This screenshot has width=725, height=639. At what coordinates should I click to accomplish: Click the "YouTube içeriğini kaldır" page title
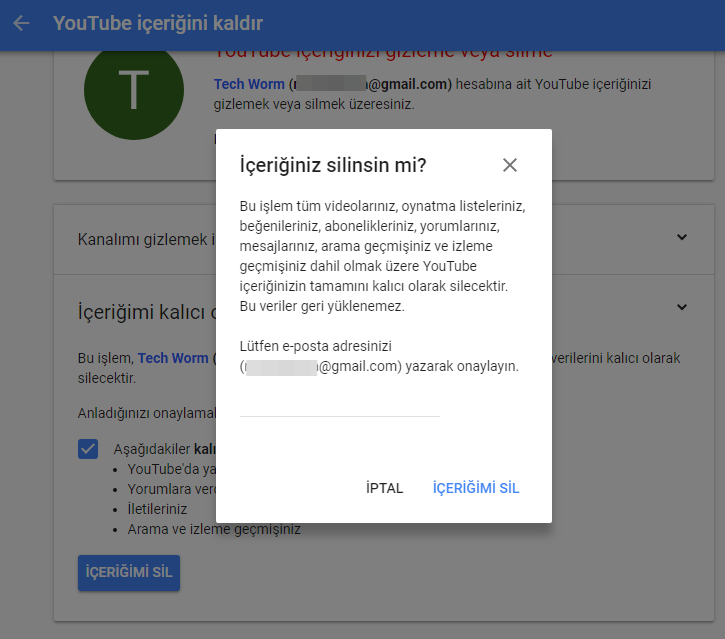click(x=158, y=23)
